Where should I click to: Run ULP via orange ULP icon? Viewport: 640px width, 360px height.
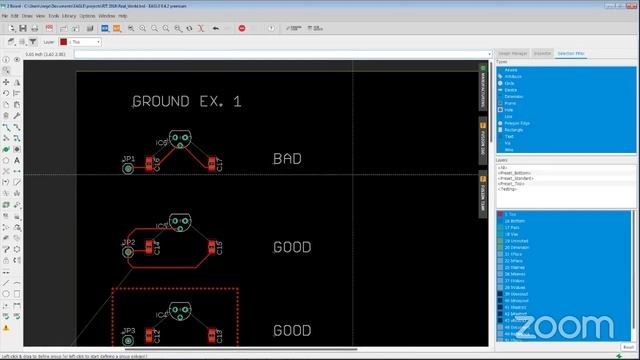(x=117, y=28)
